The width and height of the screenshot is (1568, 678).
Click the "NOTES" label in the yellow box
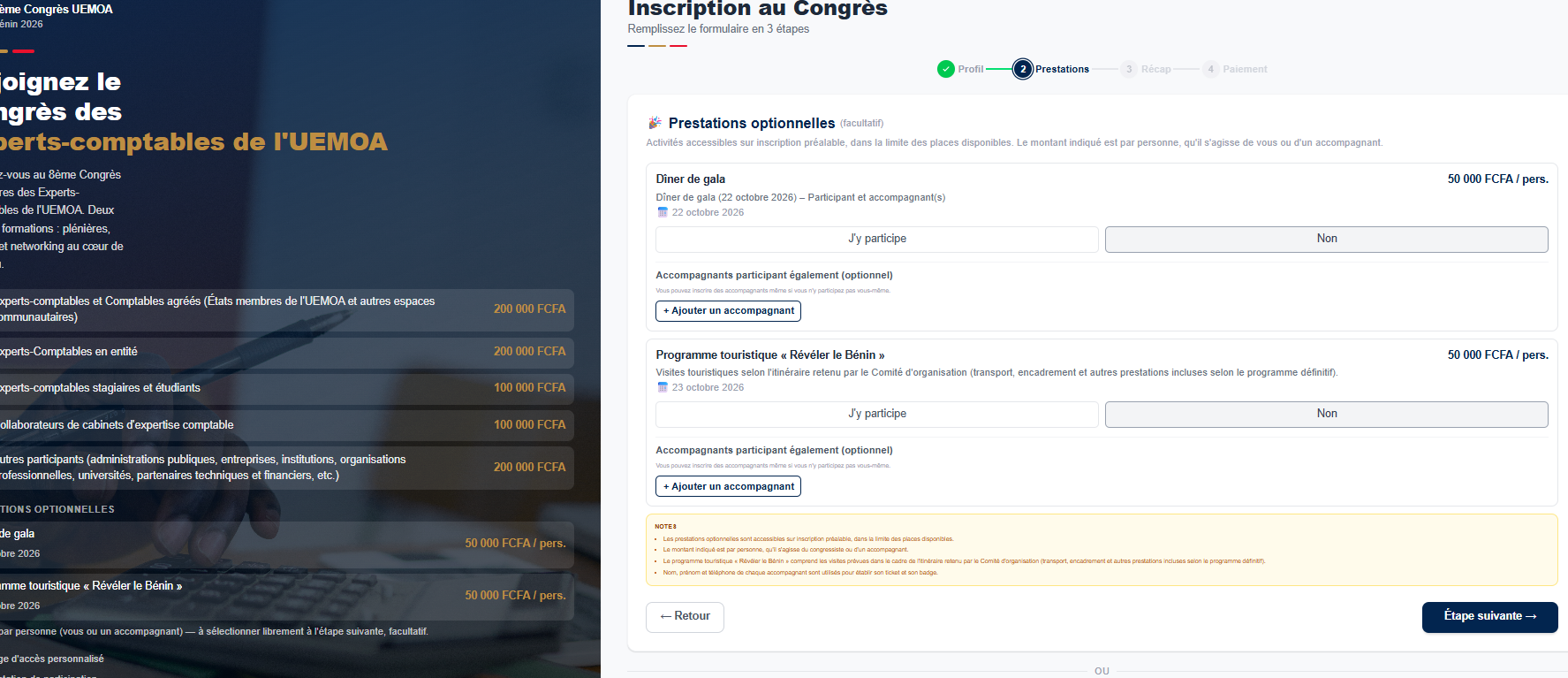pos(665,527)
